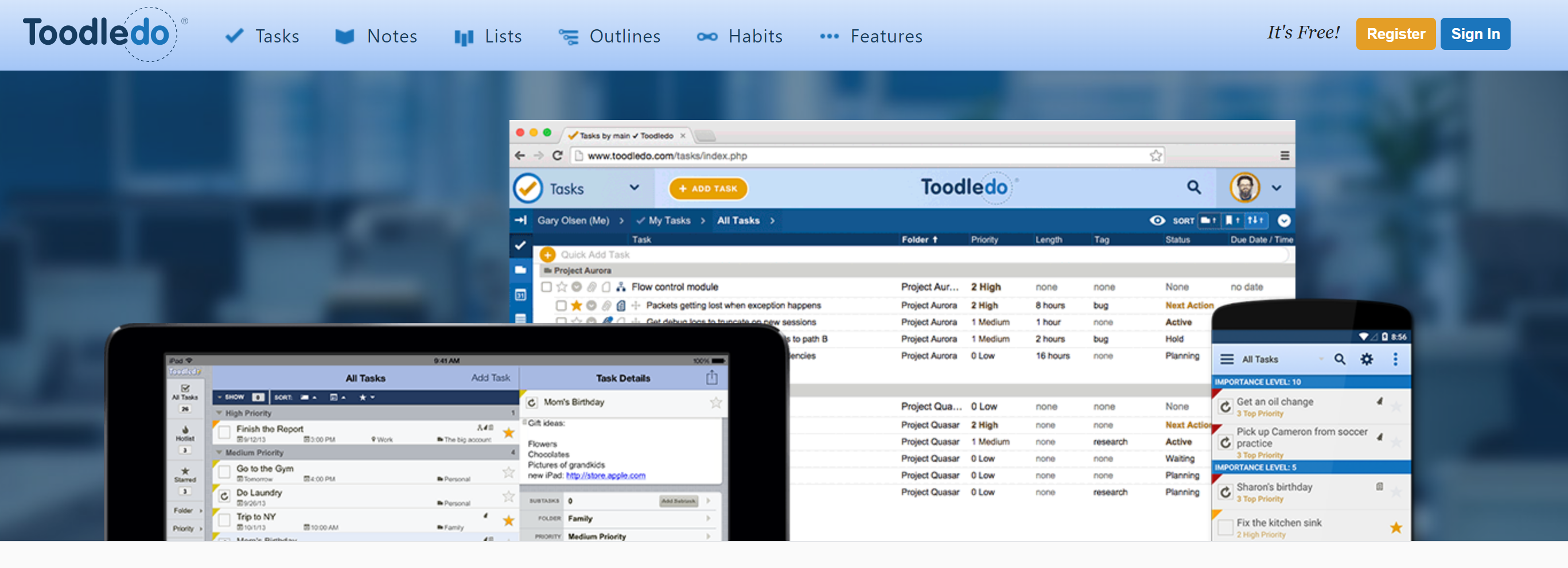Open the settings gear in phone app

[1367, 359]
